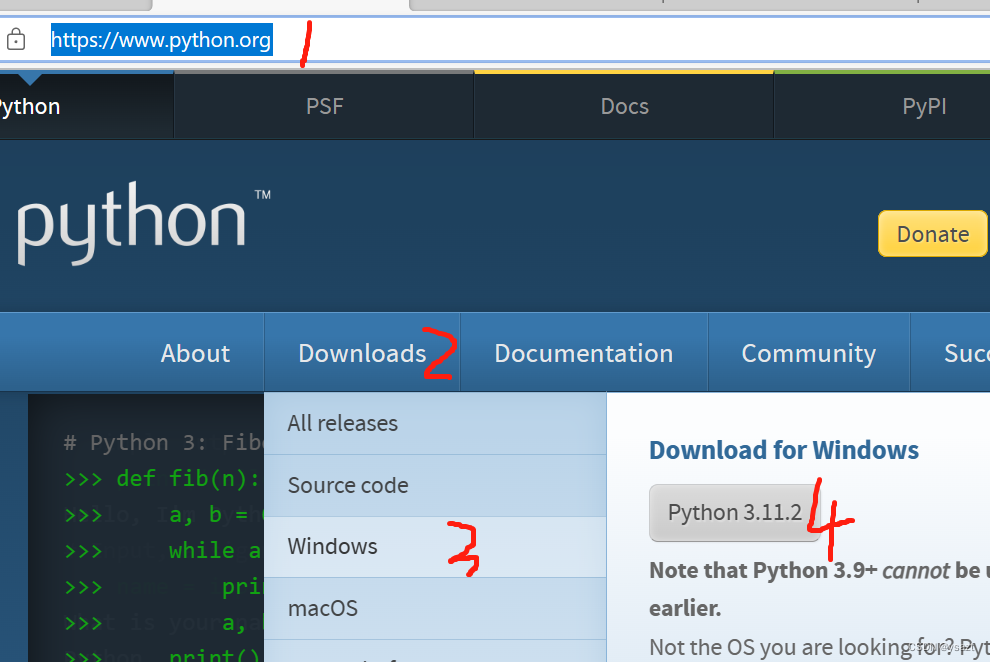The image size is (990, 662).
Task: Choose macOS in Downloads dropdown
Action: point(435,608)
